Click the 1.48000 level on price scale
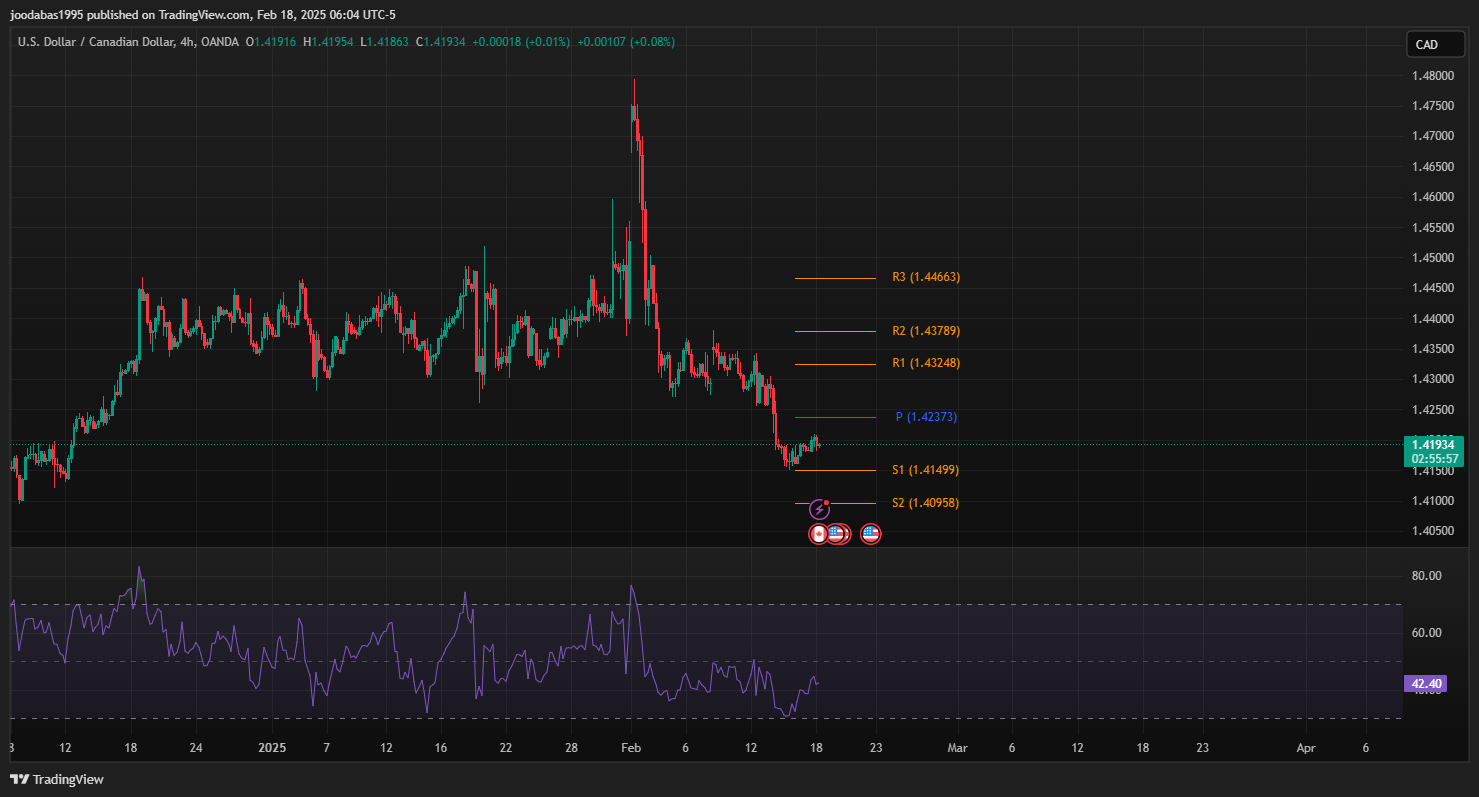Viewport: 1479px width, 797px height. coord(1432,76)
